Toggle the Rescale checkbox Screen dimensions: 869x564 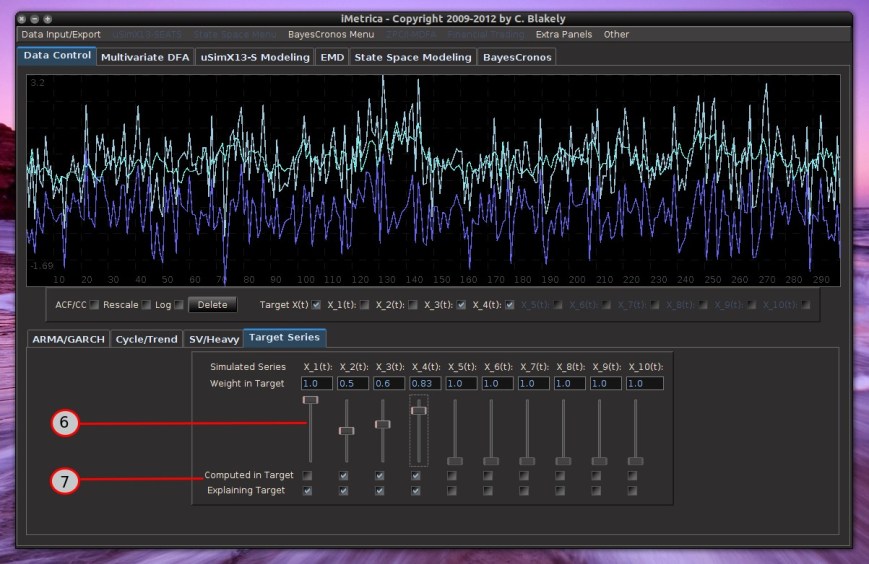click(x=146, y=305)
